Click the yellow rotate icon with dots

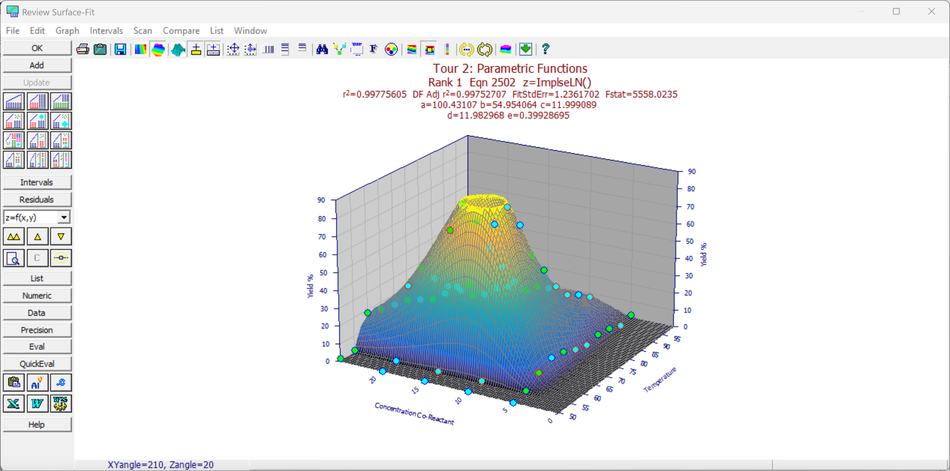click(x=467, y=50)
